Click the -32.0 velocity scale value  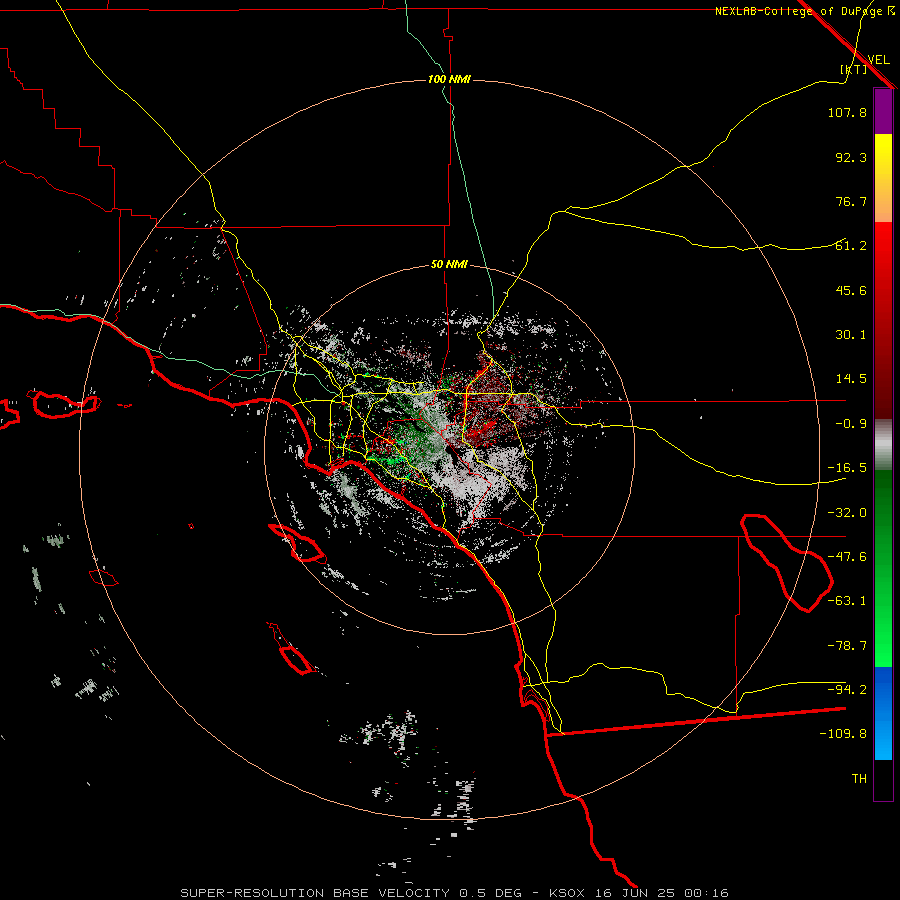pyautogui.click(x=847, y=513)
